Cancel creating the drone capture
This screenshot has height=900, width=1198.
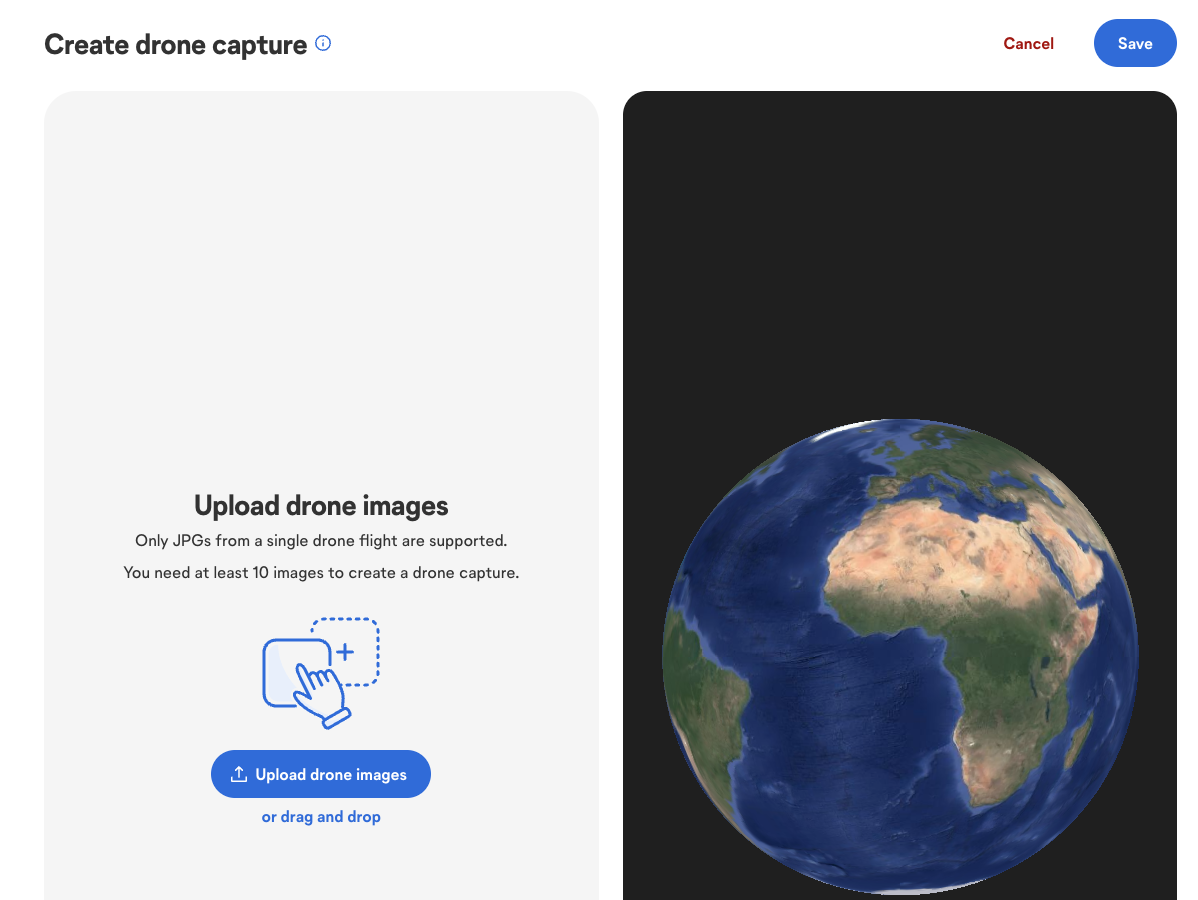[1028, 43]
